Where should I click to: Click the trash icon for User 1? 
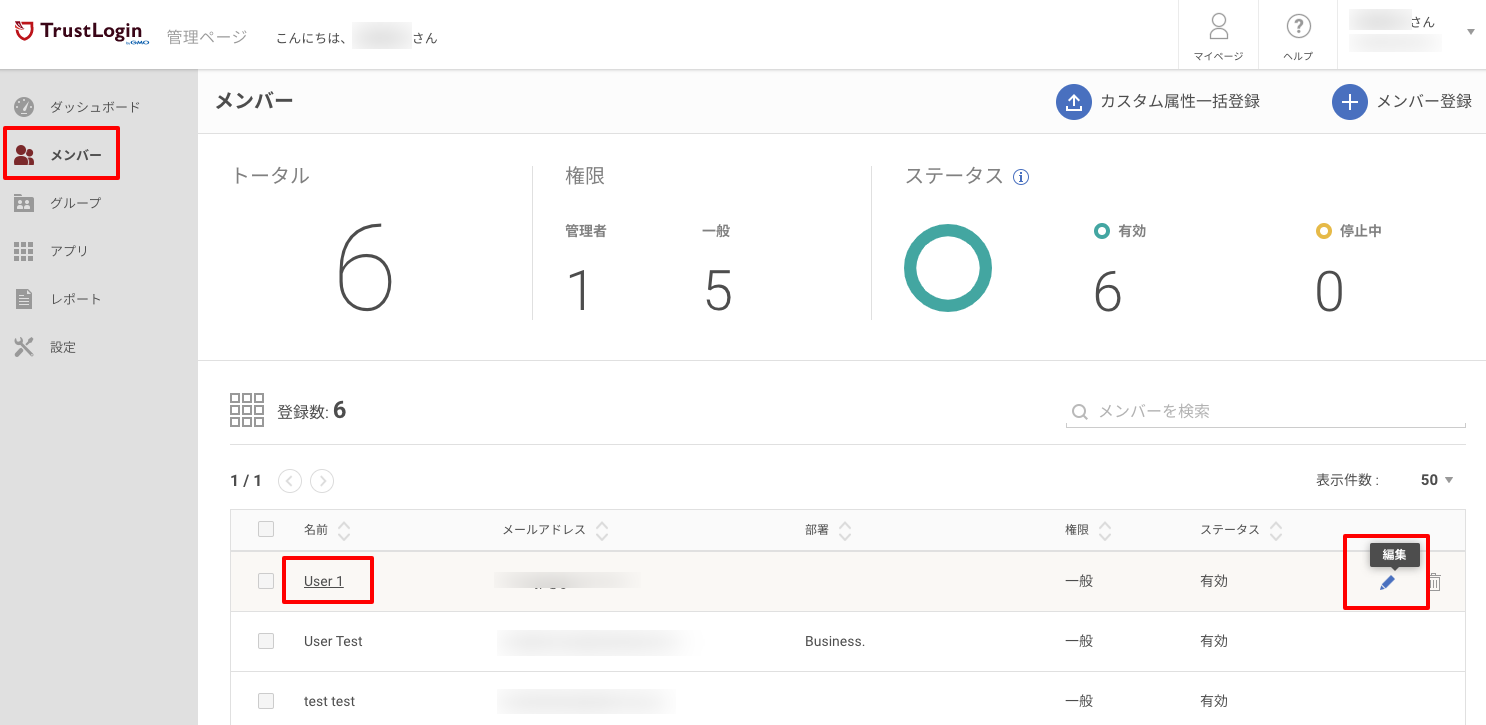click(1433, 582)
